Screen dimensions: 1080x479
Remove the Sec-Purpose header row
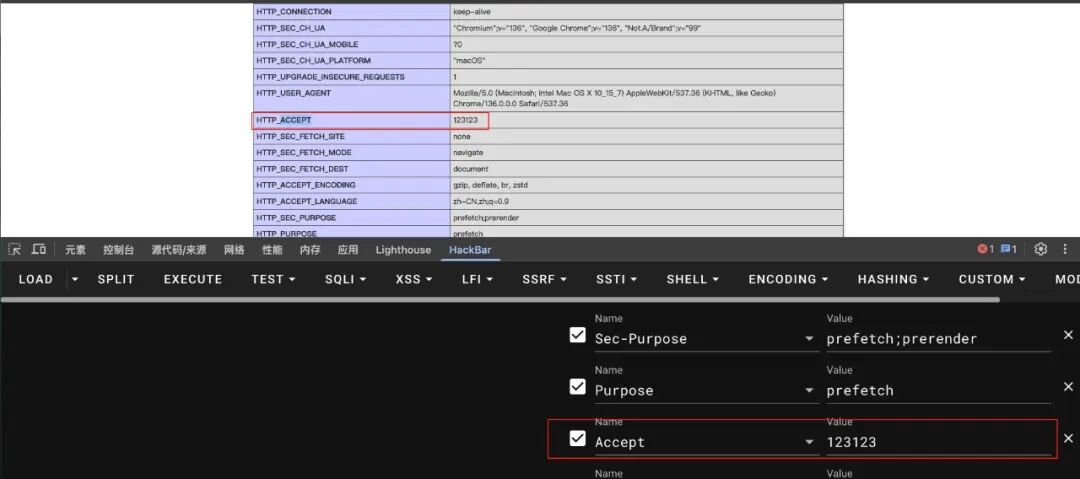coord(1068,335)
